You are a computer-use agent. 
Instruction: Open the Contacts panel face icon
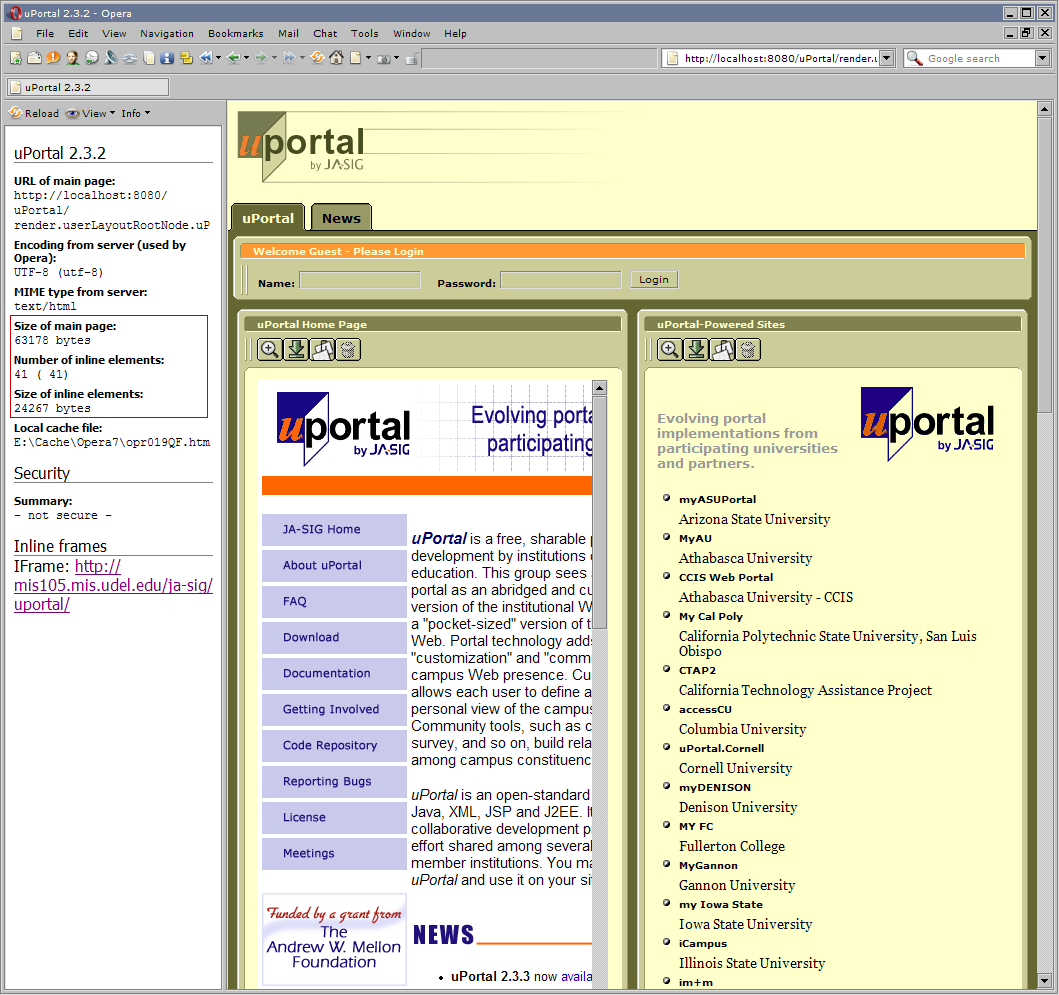pyautogui.click(x=72, y=58)
